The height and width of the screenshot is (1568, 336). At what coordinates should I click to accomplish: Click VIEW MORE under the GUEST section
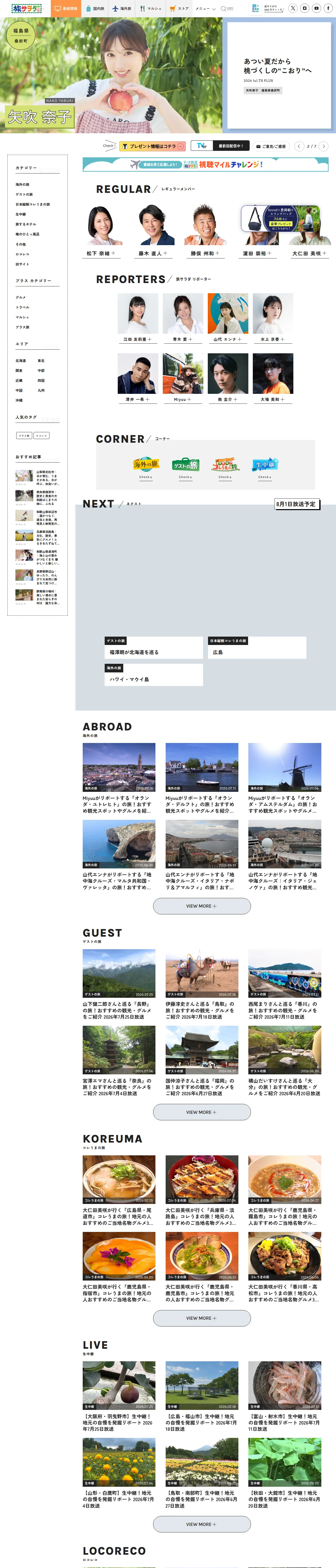click(202, 1112)
